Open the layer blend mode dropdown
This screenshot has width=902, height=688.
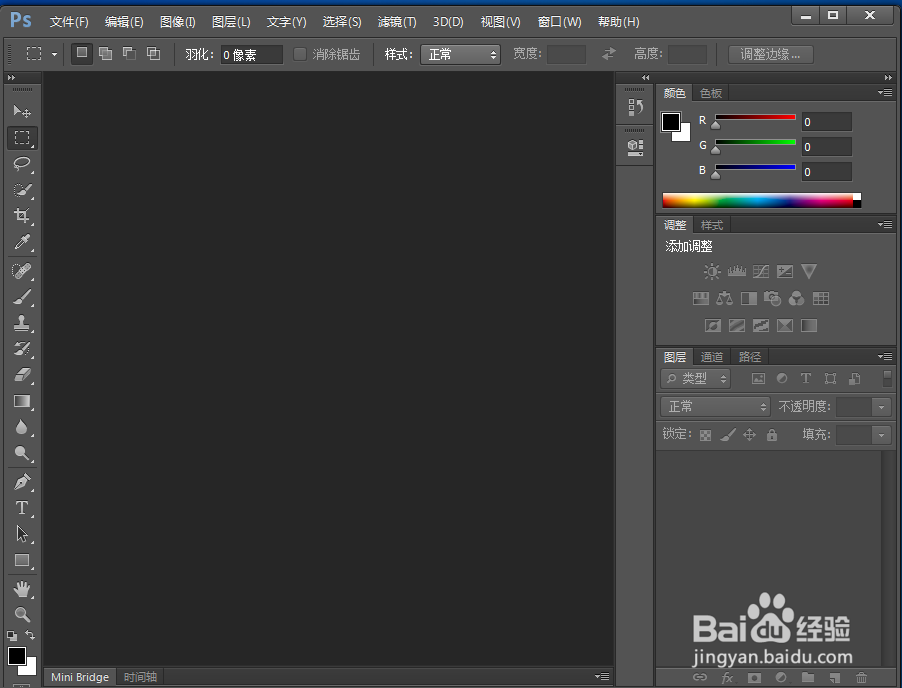coord(714,406)
